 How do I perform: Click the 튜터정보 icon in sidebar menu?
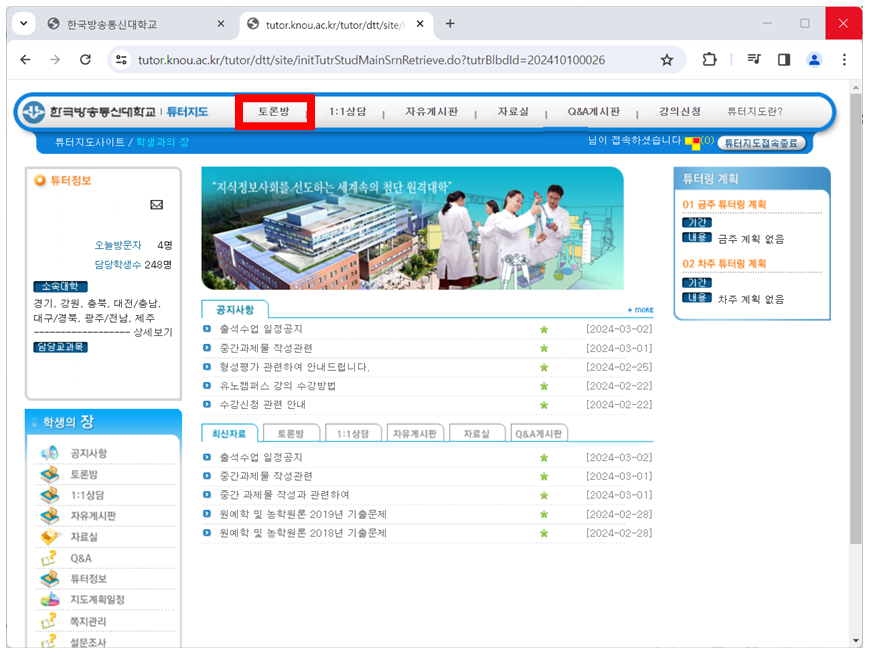[x=49, y=579]
